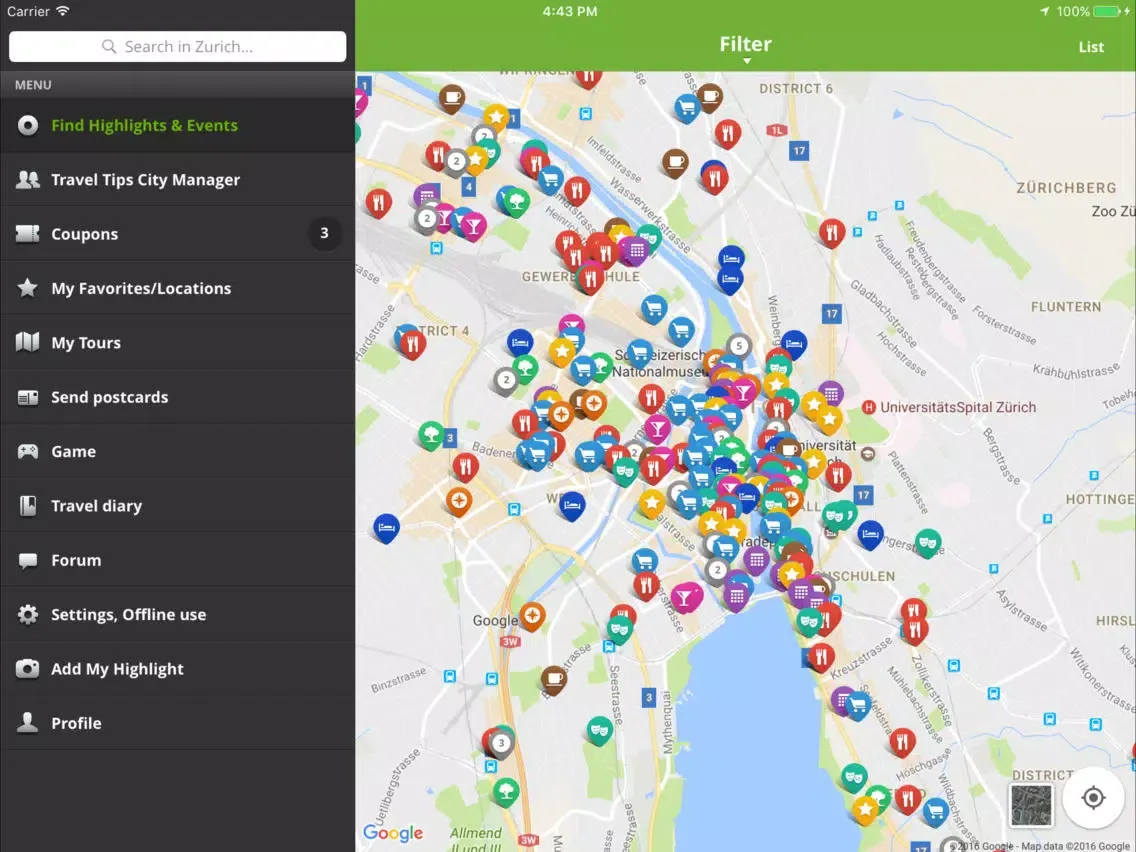The width and height of the screenshot is (1136, 852).
Task: Tap pink cocktail pin above Seestrasse
Action: coord(685,598)
